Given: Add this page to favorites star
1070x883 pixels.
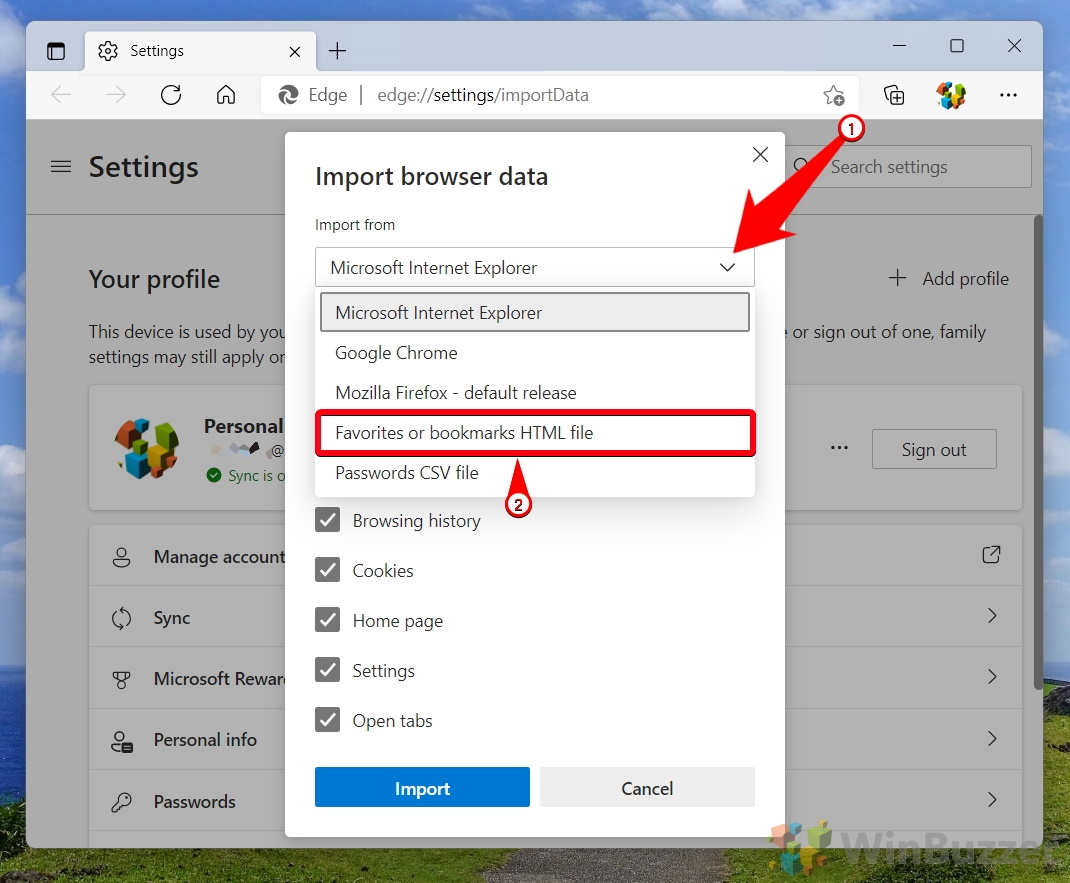Looking at the screenshot, I should [x=834, y=96].
